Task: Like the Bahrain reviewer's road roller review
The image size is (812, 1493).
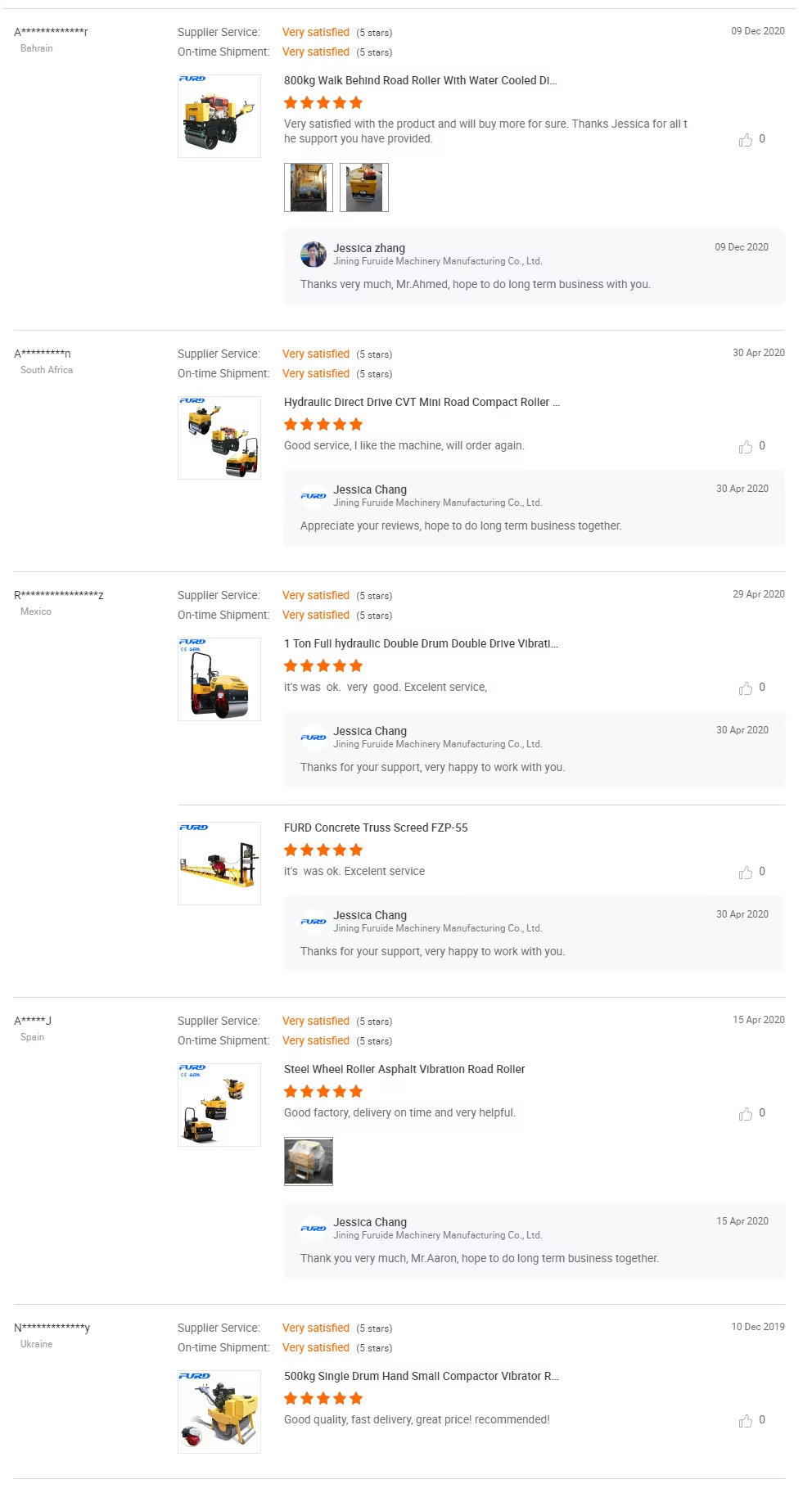Action: [x=746, y=139]
